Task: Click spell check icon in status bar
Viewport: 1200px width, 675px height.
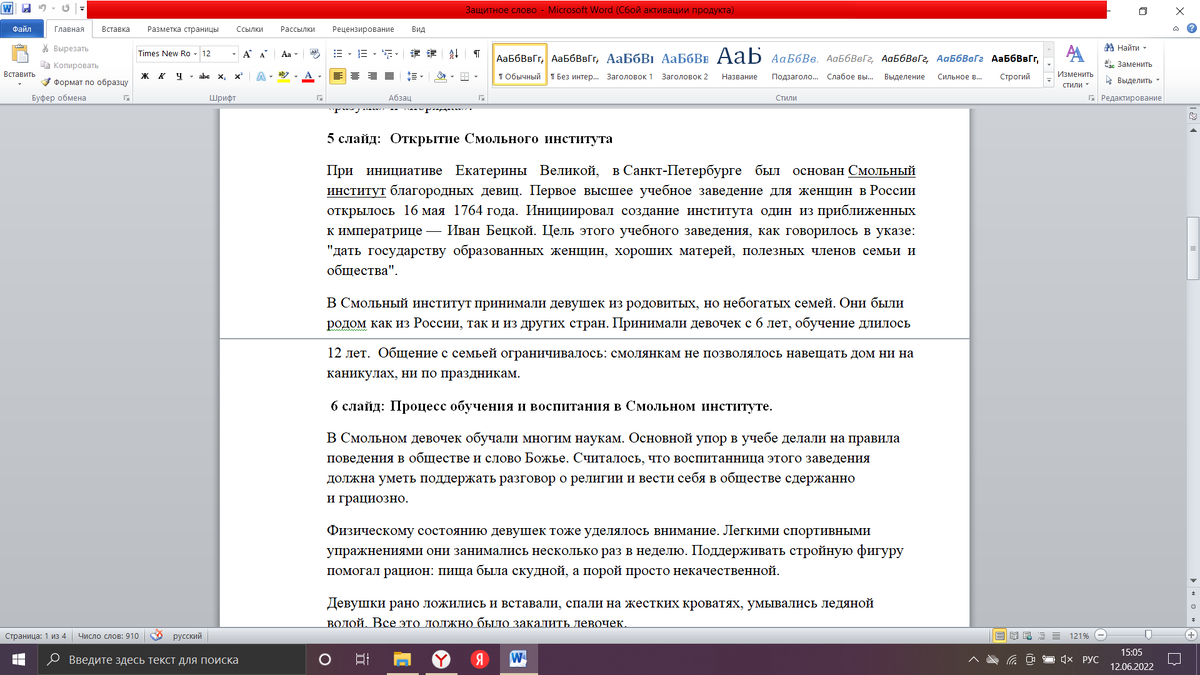Action: 156,636
